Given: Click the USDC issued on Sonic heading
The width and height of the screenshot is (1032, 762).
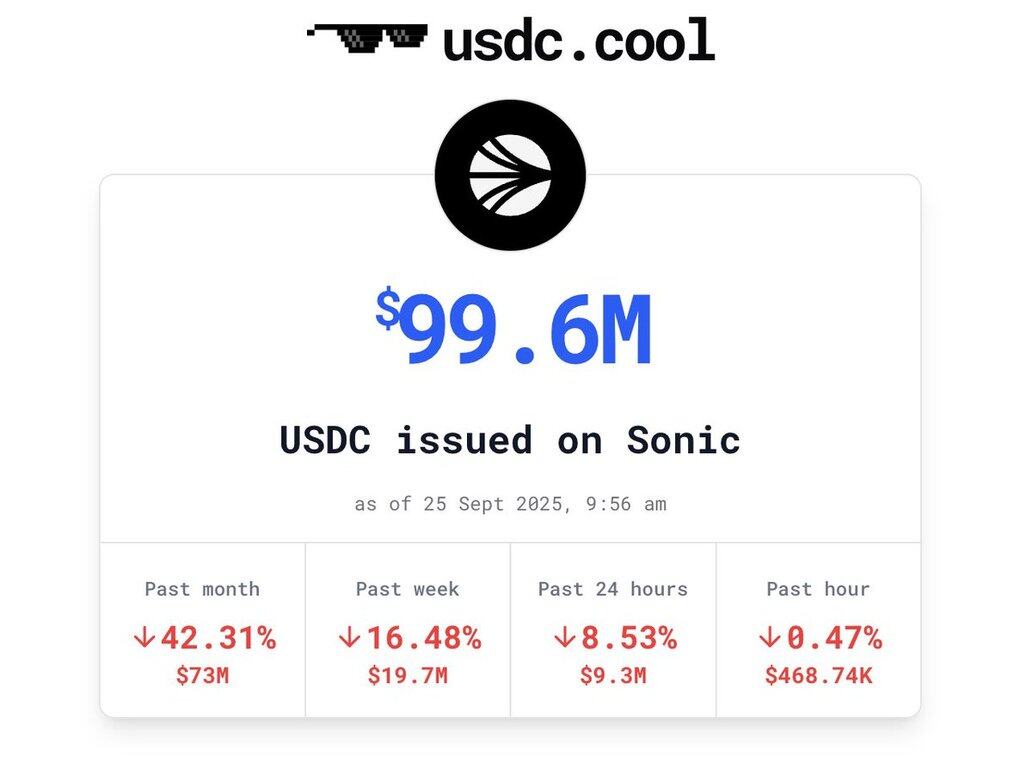Looking at the screenshot, I should point(510,440).
